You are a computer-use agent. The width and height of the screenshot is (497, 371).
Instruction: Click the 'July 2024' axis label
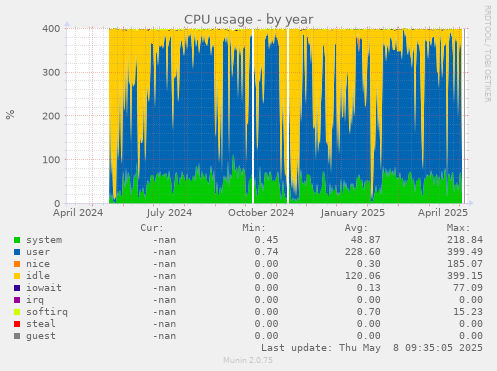[x=169, y=213]
